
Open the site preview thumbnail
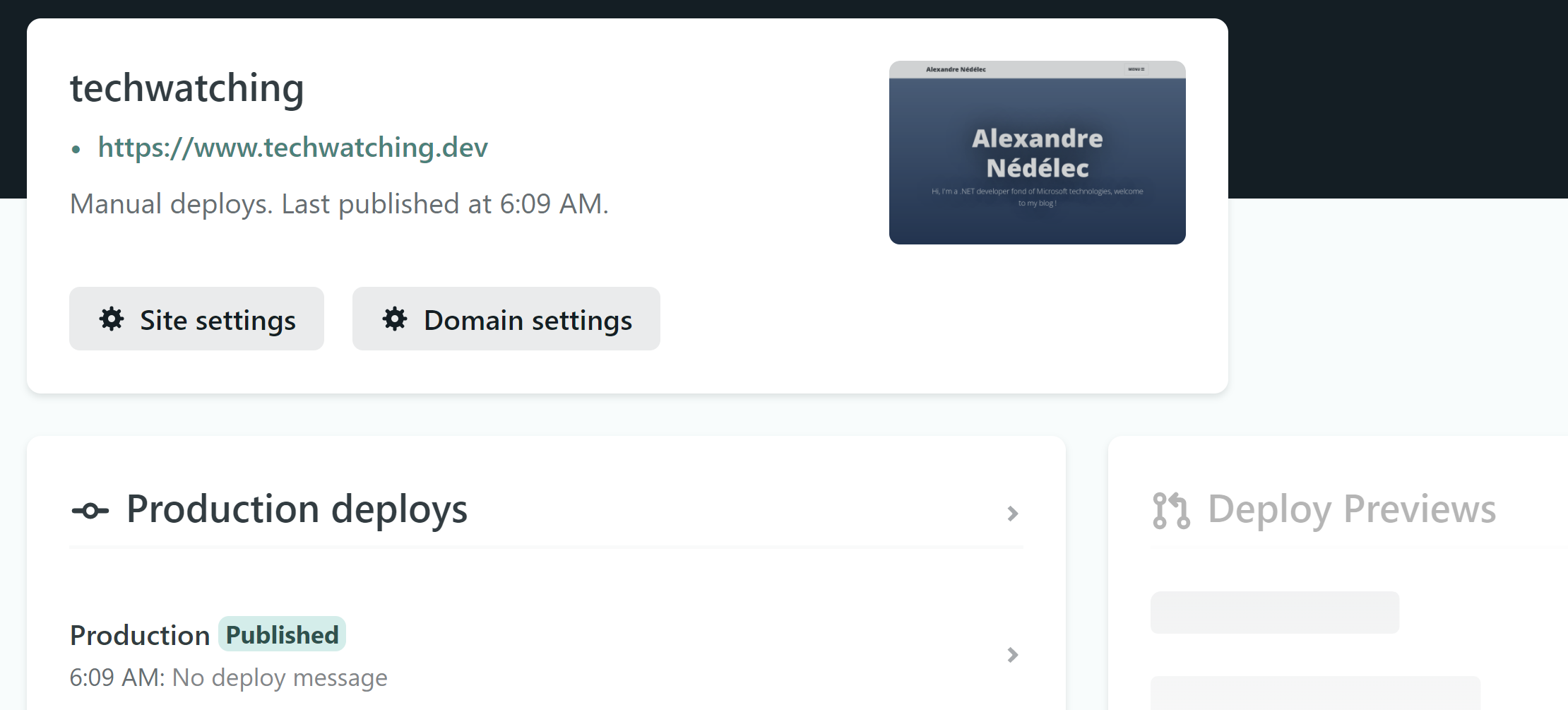(1037, 153)
